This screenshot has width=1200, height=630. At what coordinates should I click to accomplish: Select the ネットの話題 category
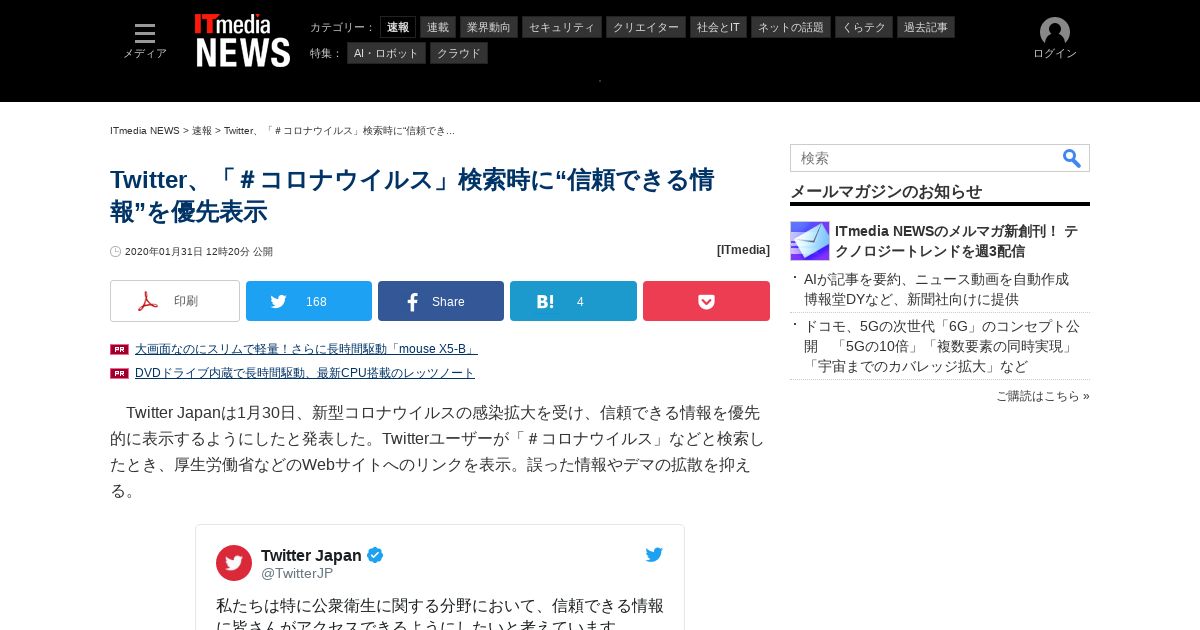[x=791, y=27]
